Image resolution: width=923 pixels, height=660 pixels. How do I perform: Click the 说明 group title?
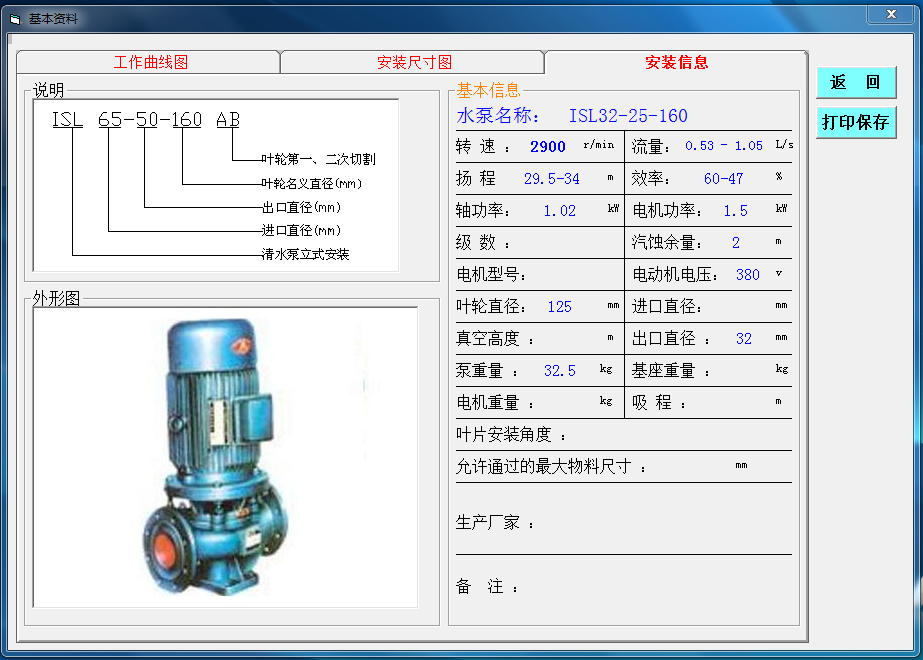point(48,90)
